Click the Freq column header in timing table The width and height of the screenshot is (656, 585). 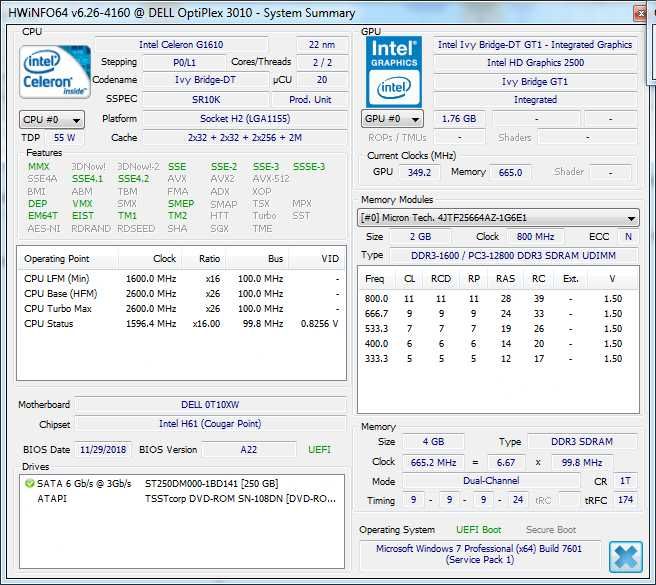point(374,279)
